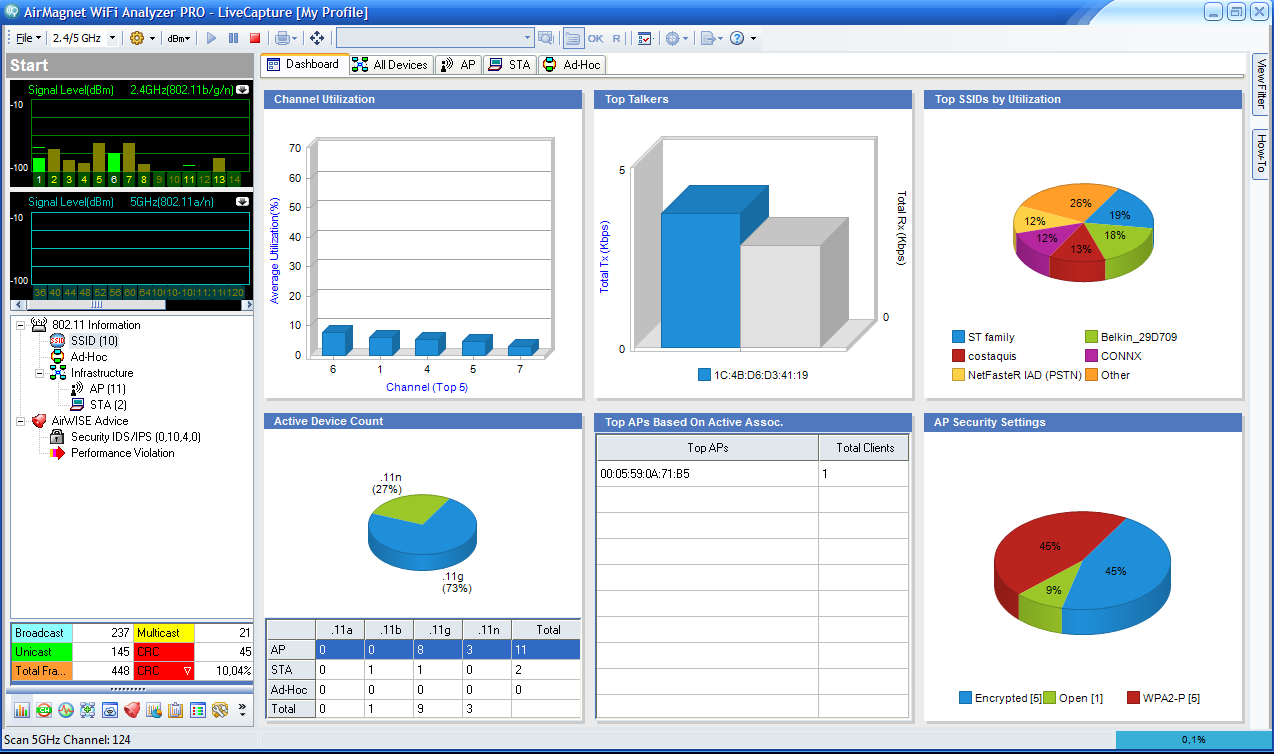Select the Ad-Hoc tree item
Viewport: 1274px width, 754px height.
click(88, 357)
